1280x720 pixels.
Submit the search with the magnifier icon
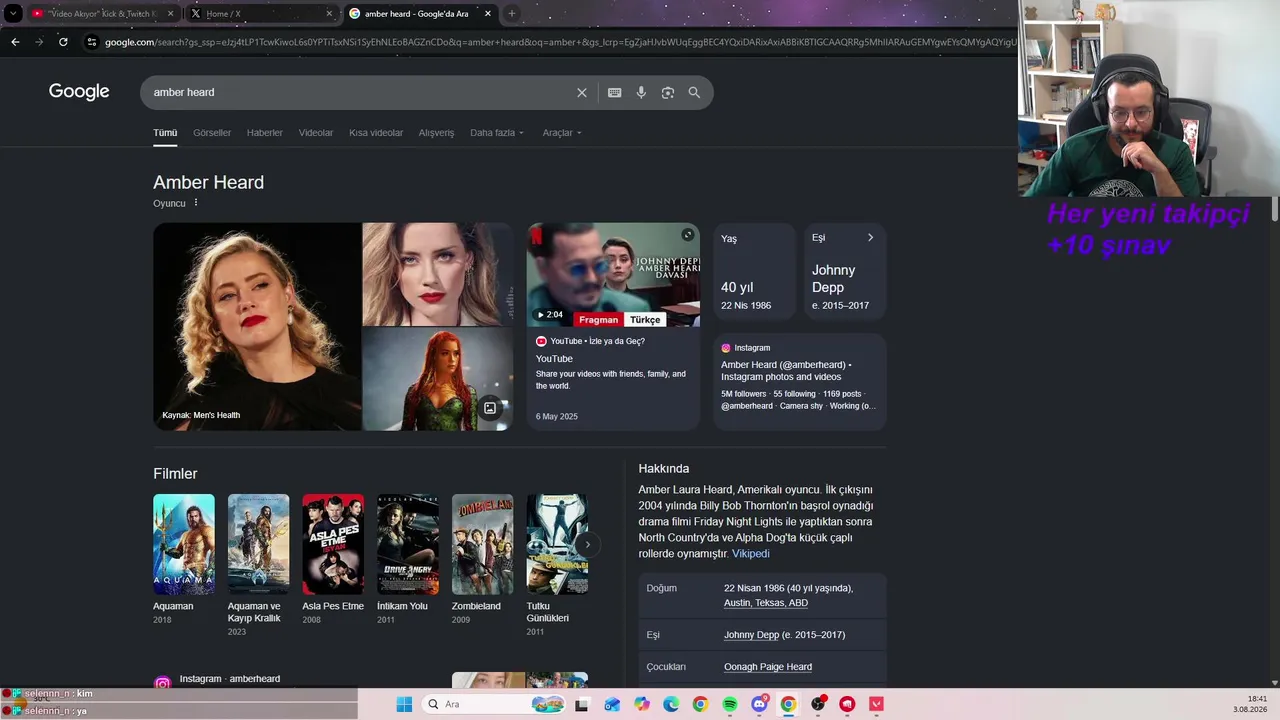(x=694, y=93)
